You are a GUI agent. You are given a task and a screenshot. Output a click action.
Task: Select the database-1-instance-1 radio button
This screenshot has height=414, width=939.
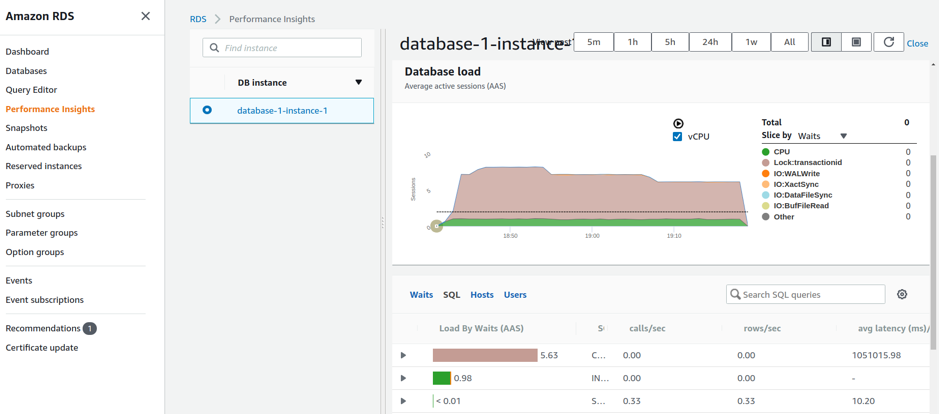[207, 110]
